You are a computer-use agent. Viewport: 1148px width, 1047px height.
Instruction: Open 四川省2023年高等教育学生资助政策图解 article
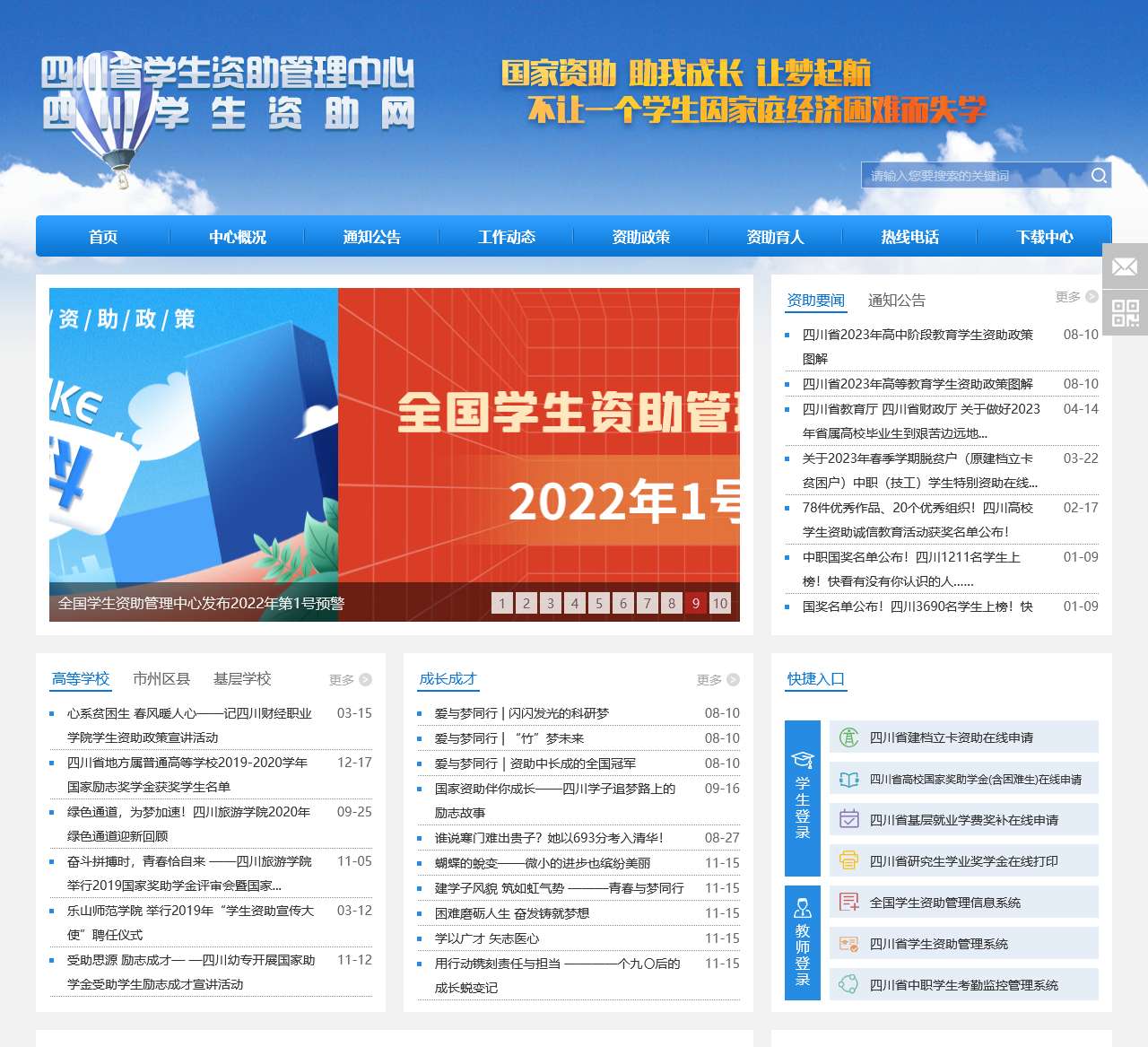click(918, 384)
